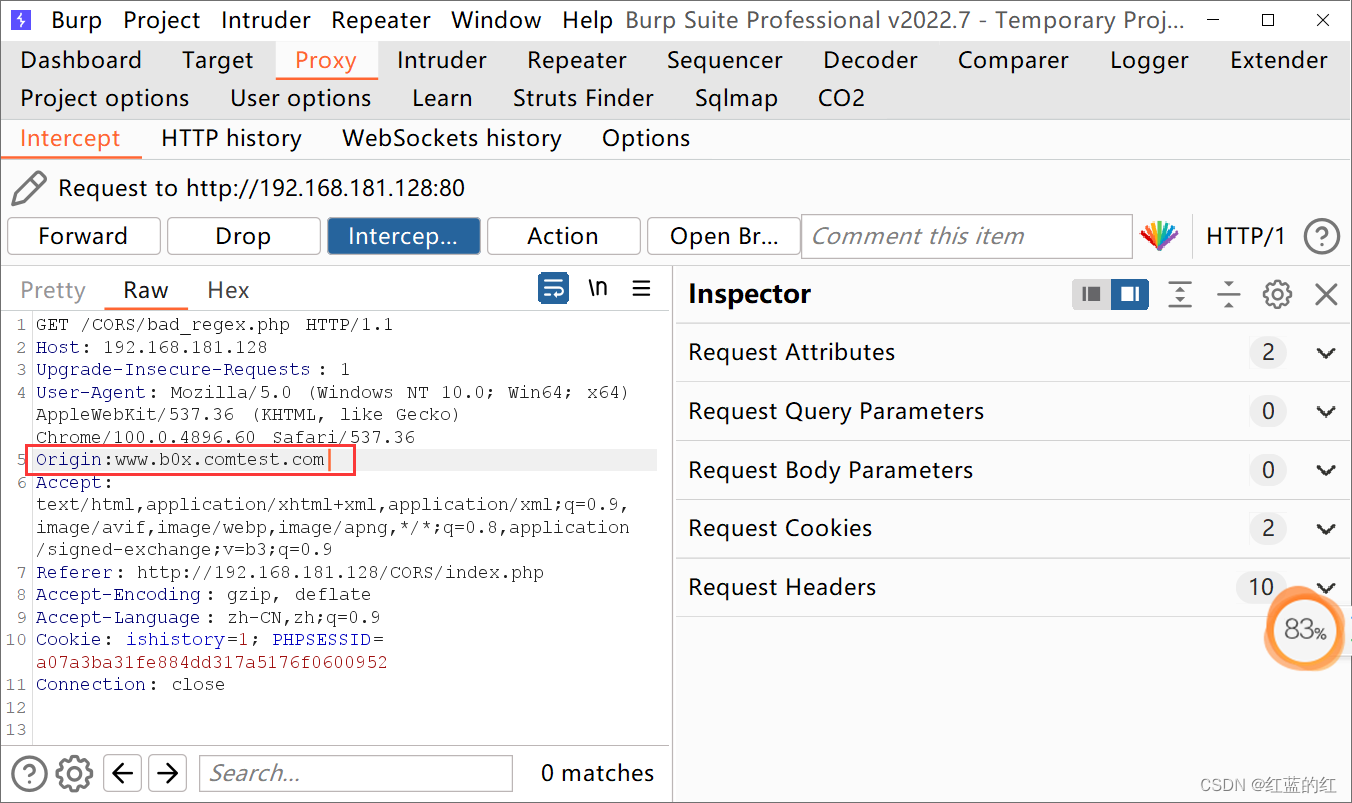The image size is (1352, 803).
Task: Go to next search match arrow
Action: point(167,773)
